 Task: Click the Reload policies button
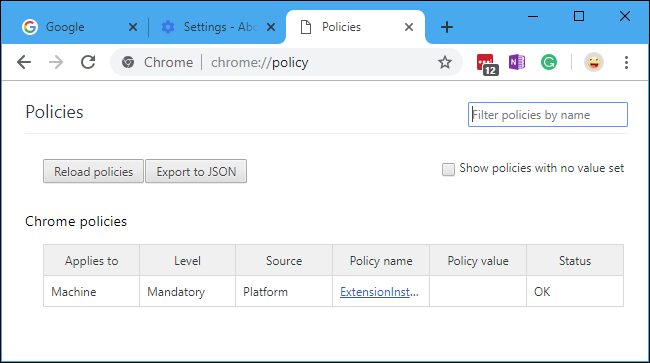[x=93, y=171]
